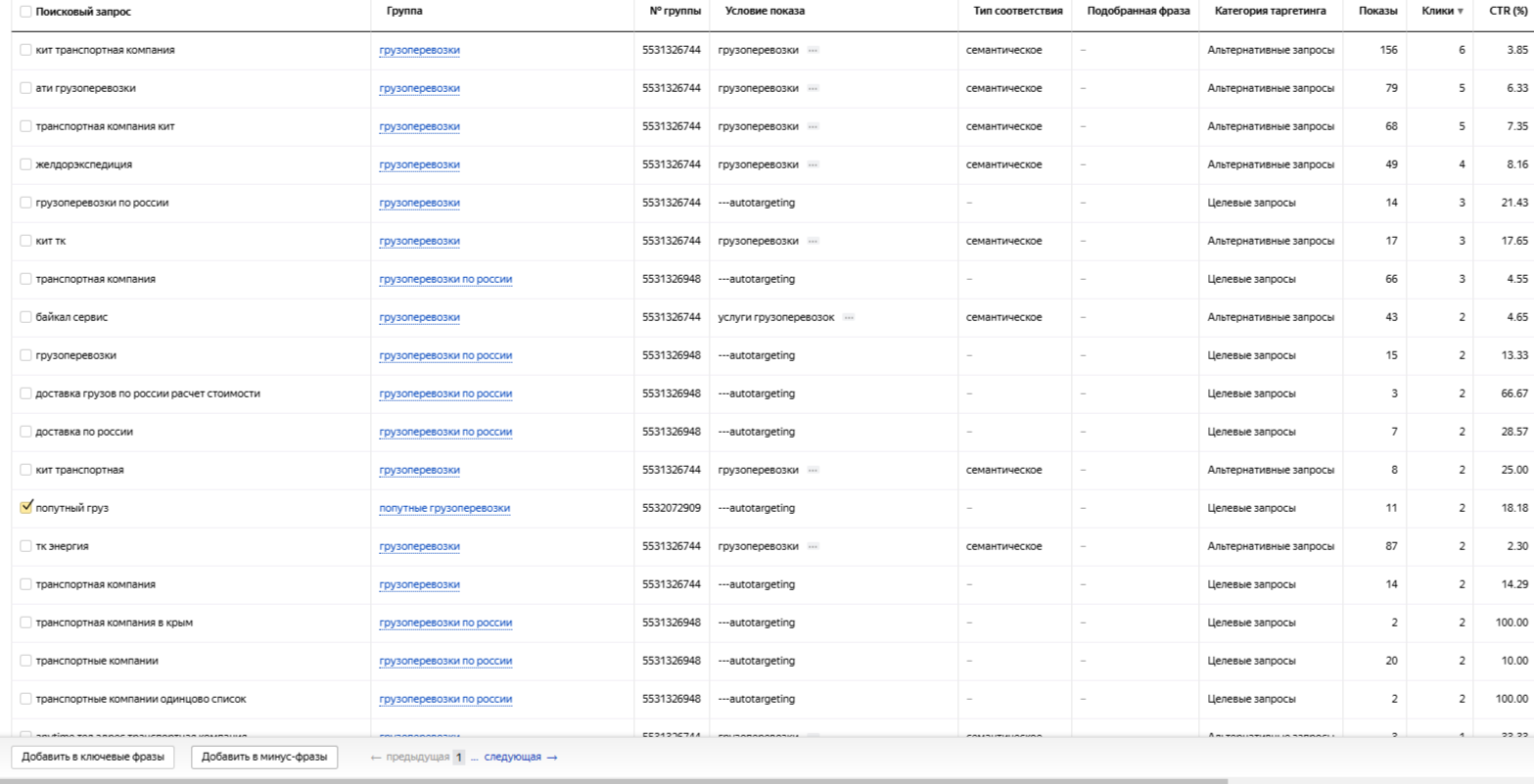Screen dimensions: 1534x784
Task: Uncheck the 'попутный груз' query checkbox
Action: [x=26, y=508]
